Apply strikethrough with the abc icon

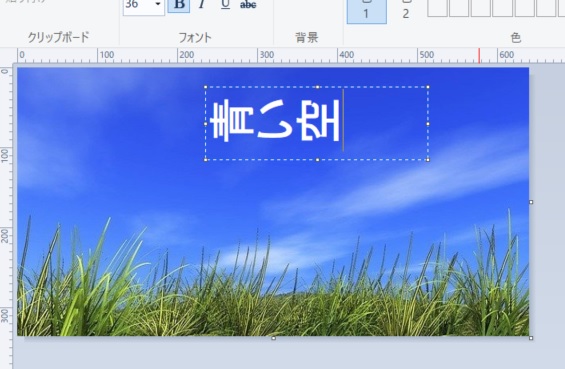248,5
